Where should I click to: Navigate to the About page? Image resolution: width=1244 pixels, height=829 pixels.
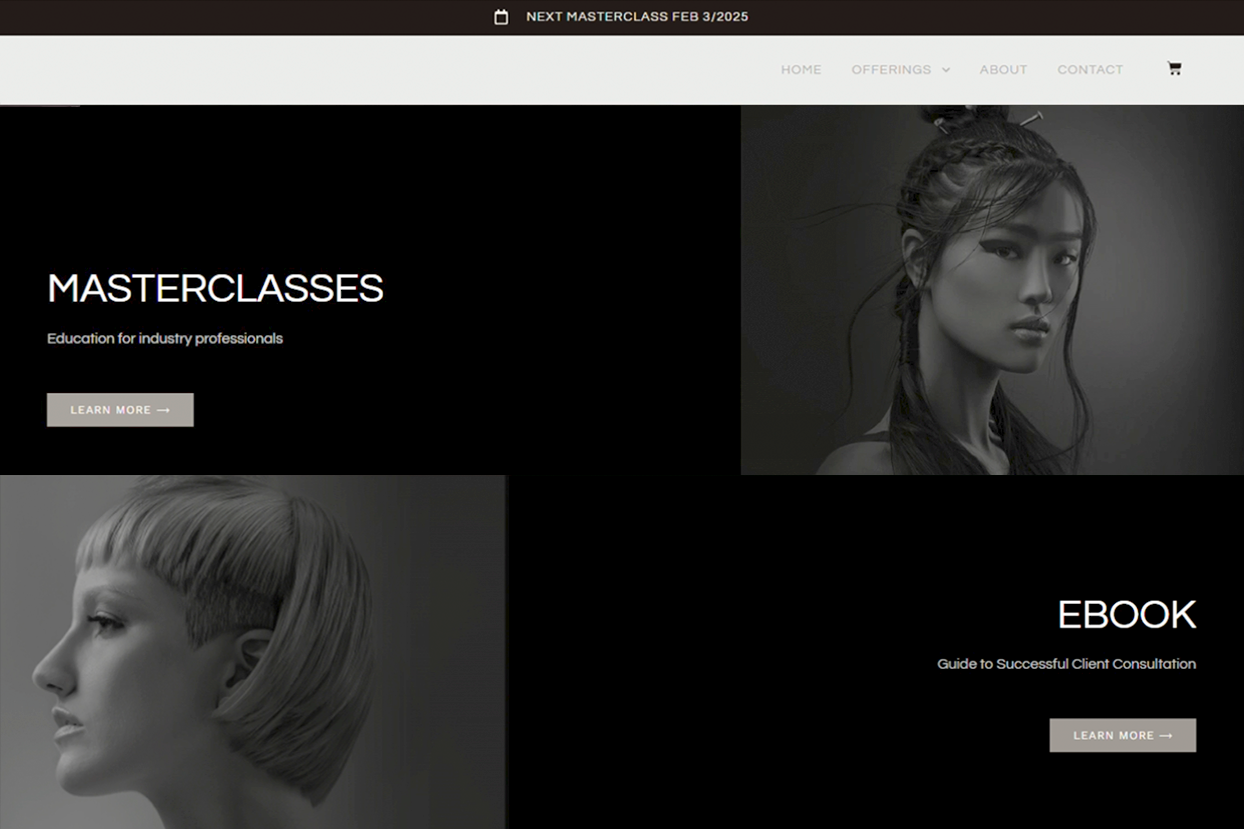tap(1003, 70)
